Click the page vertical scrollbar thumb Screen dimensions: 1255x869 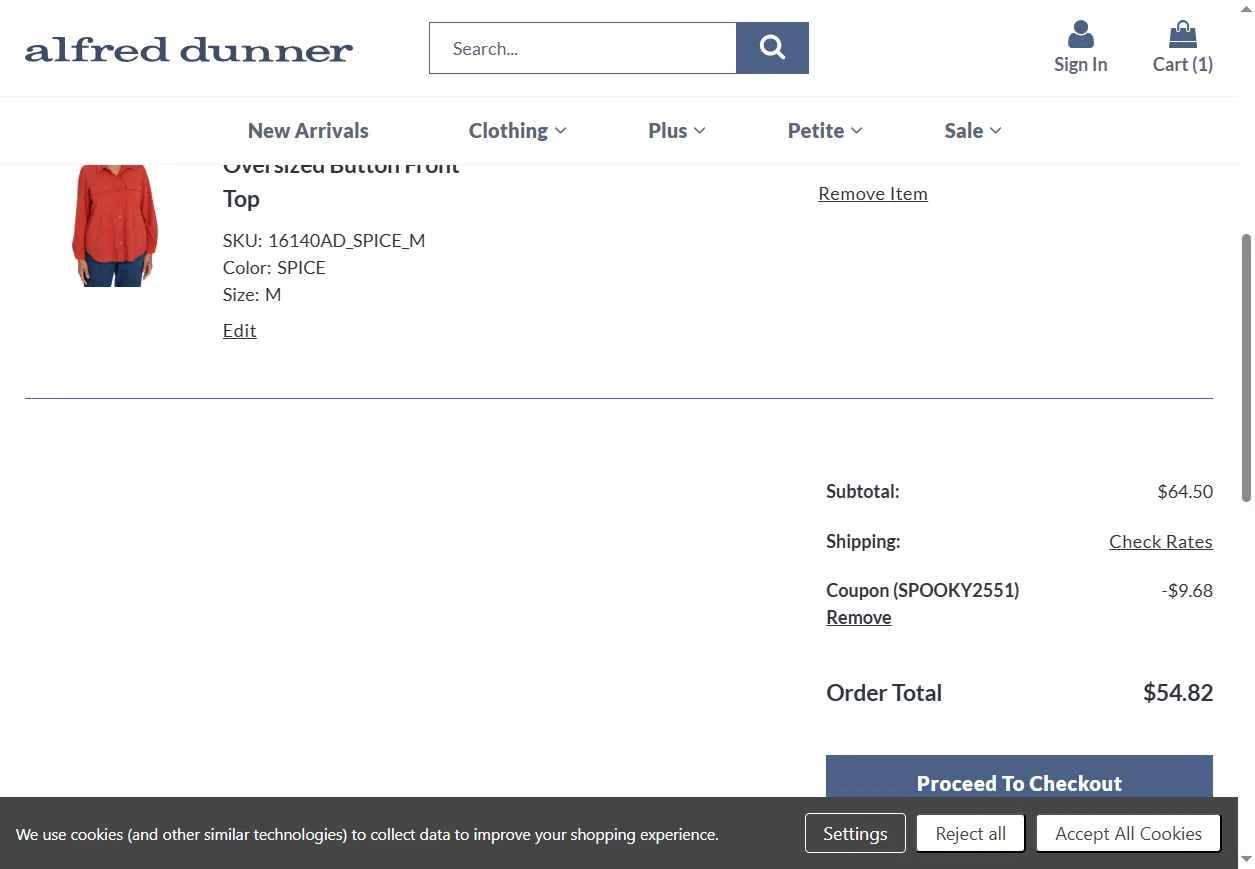1246,368
